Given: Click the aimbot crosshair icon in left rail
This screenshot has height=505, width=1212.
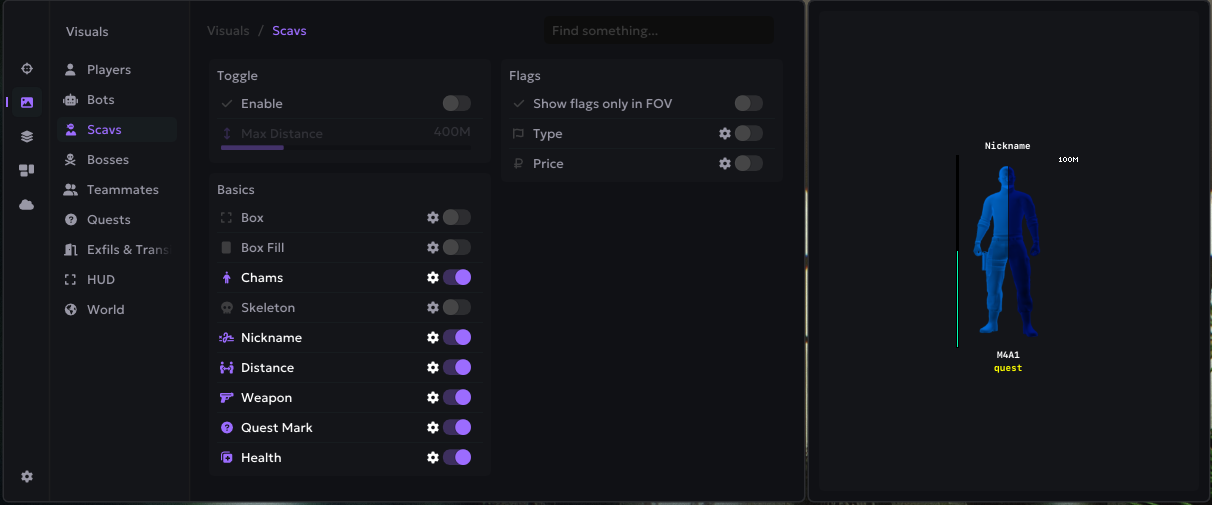Looking at the screenshot, I should 27,69.
